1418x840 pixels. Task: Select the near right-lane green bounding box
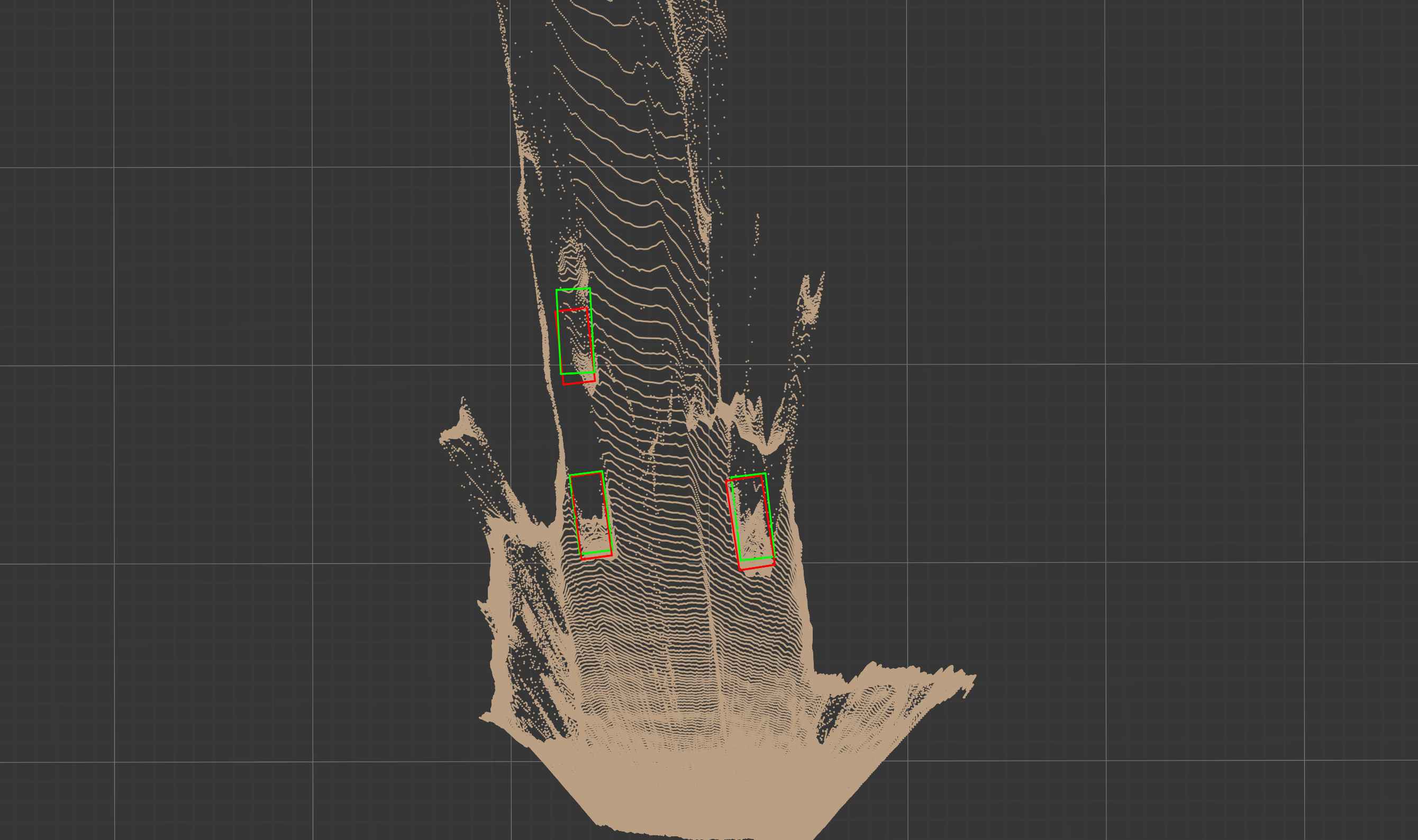point(752,517)
